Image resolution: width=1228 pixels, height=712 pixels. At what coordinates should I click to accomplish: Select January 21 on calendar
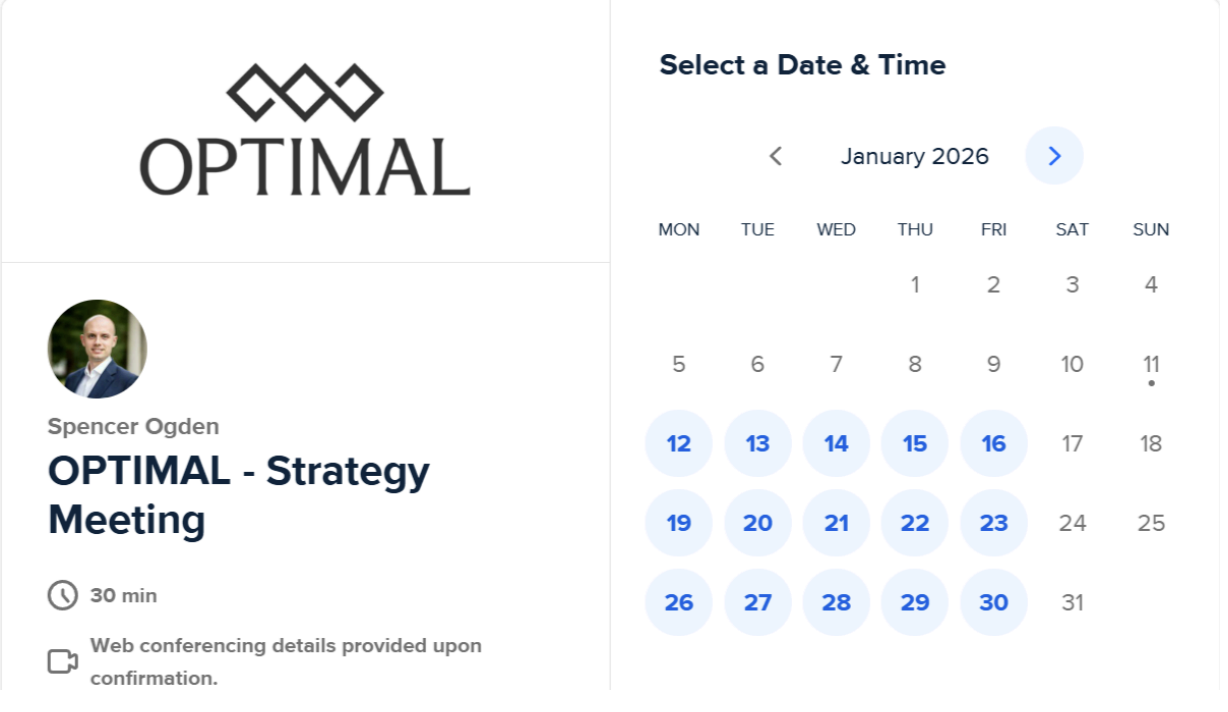pyautogui.click(x=836, y=523)
